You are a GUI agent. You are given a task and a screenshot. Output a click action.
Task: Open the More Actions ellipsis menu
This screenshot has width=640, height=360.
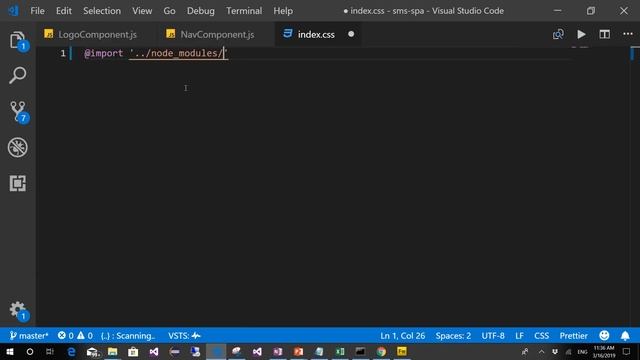click(x=628, y=34)
